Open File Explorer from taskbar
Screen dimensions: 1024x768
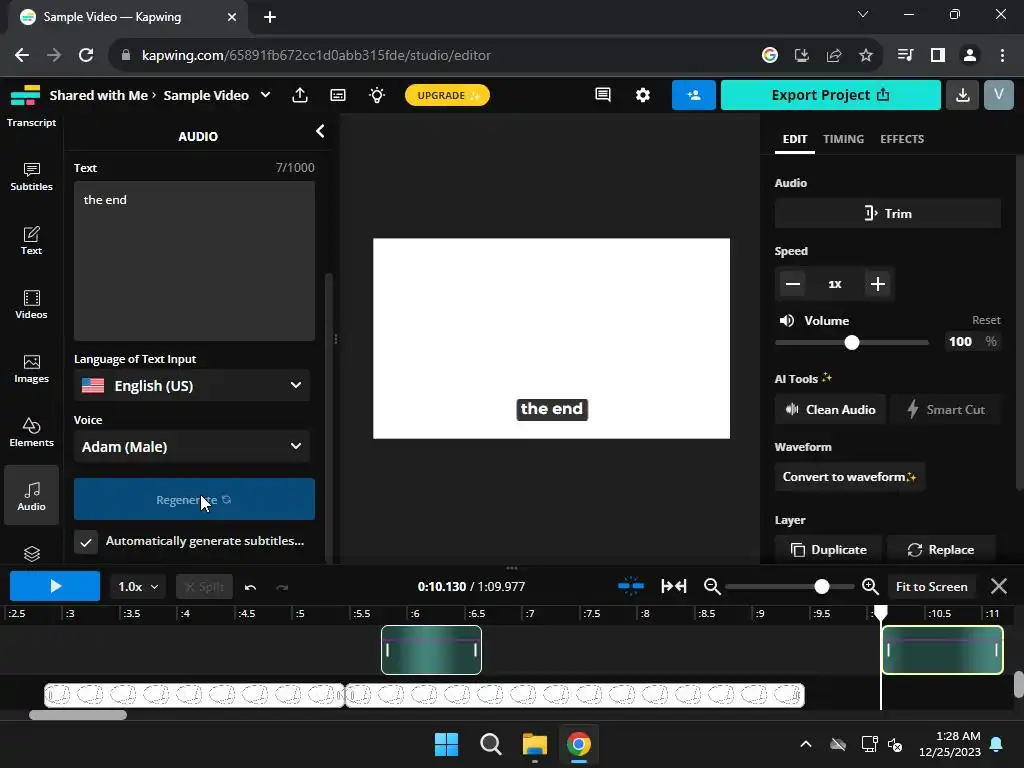(534, 744)
